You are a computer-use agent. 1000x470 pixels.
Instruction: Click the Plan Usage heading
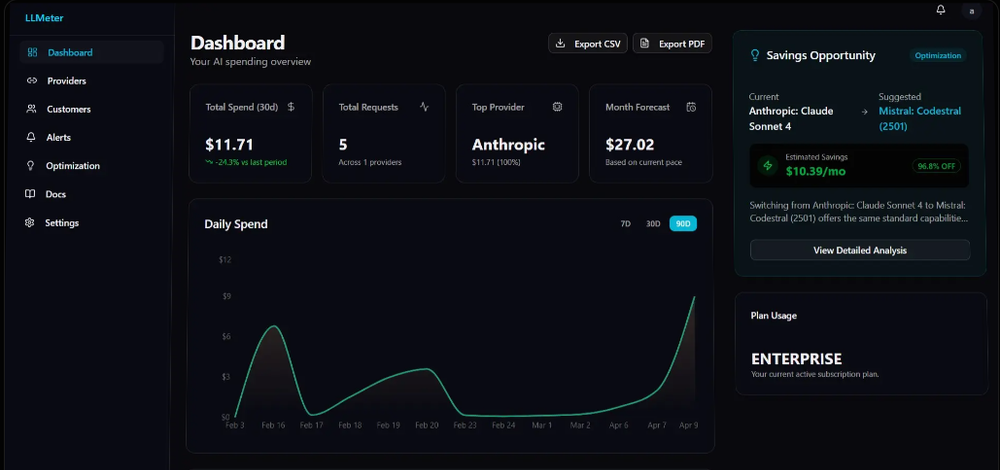click(774, 315)
